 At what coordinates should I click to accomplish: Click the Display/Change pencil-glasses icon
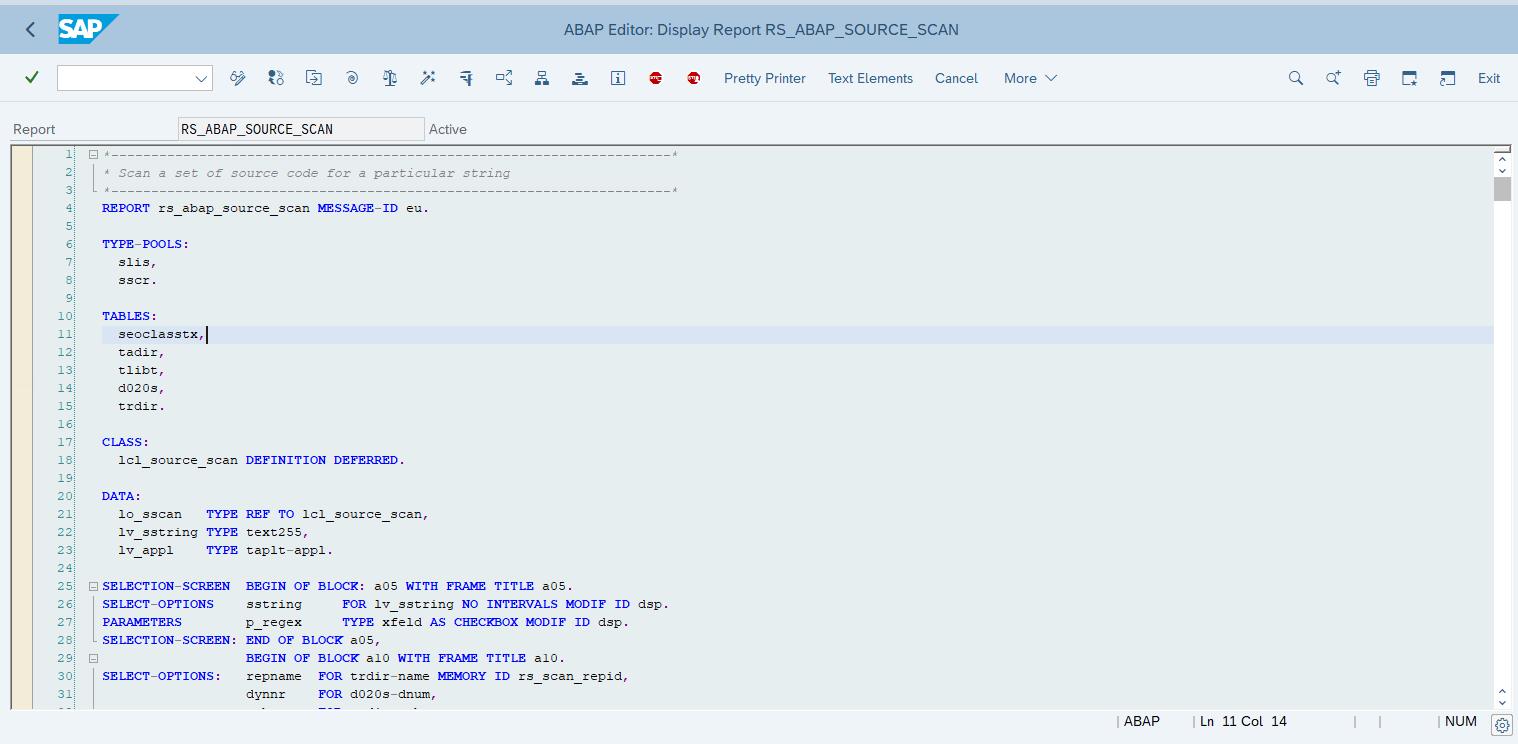tap(238, 78)
